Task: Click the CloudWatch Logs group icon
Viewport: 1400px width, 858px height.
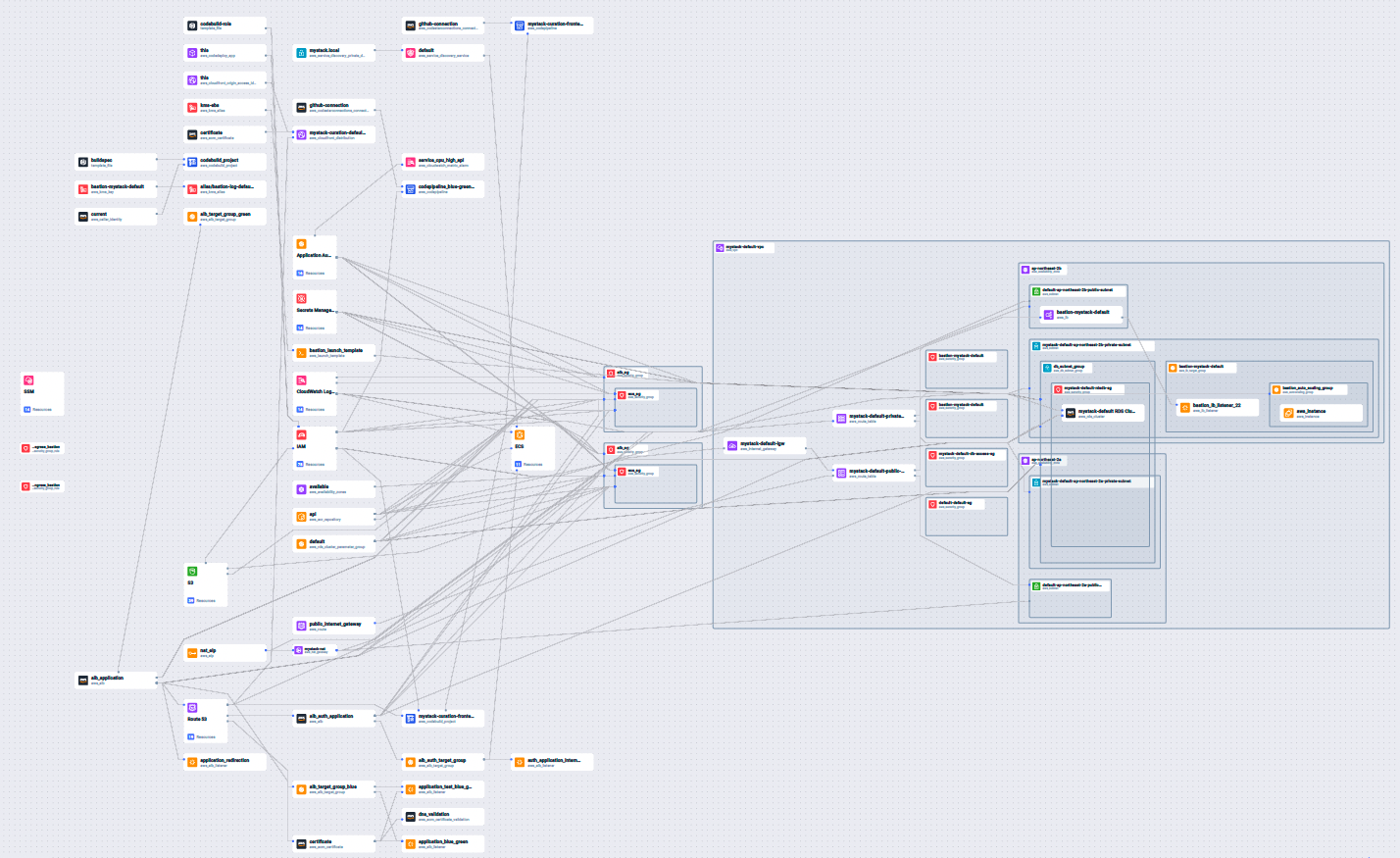Action: [301, 379]
